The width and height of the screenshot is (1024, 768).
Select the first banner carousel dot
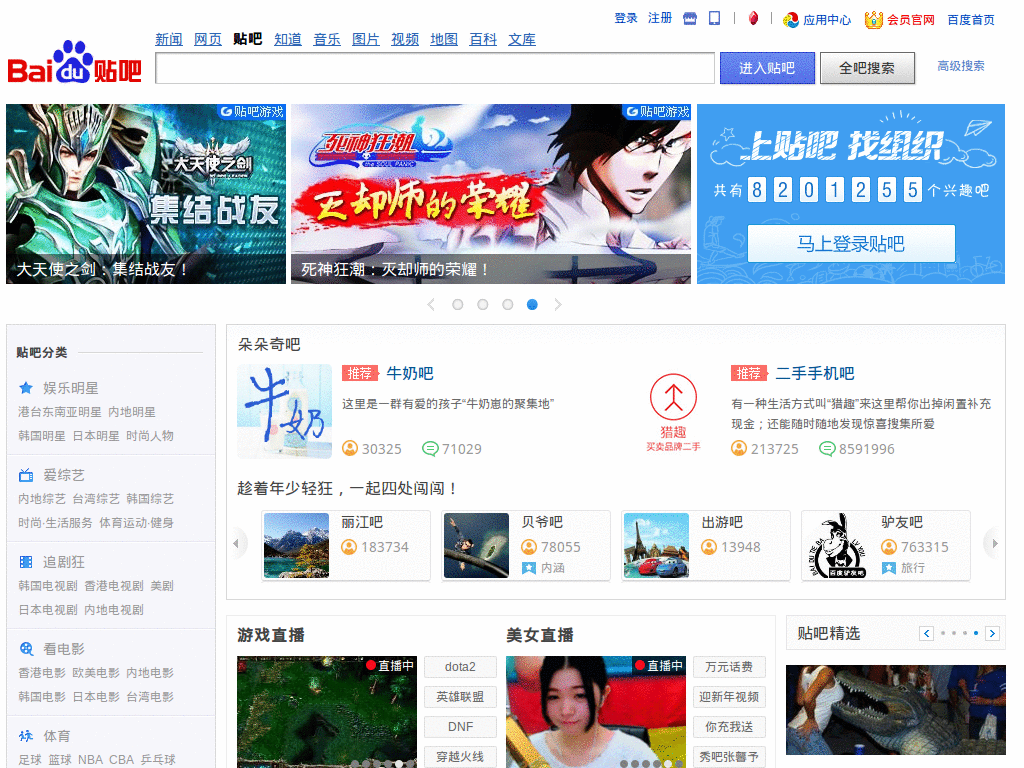tap(458, 304)
